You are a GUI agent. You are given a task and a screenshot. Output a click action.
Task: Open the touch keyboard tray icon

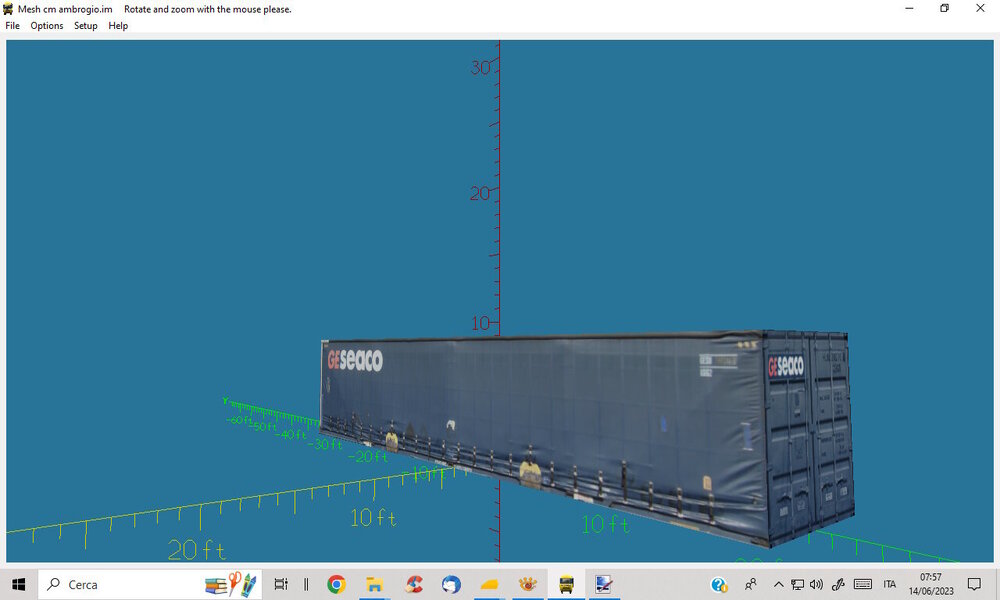[x=863, y=584]
